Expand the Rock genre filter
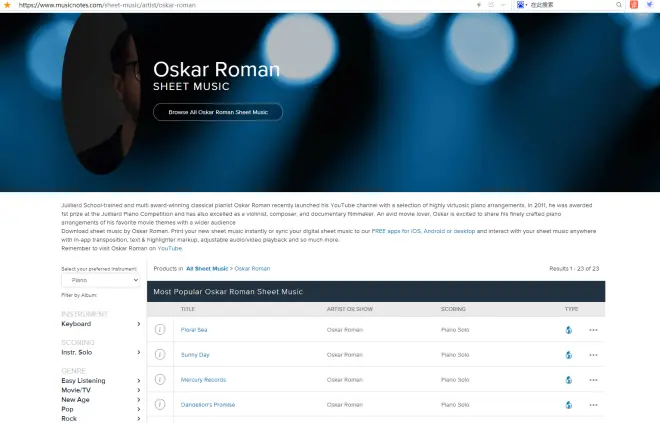 [101, 418]
